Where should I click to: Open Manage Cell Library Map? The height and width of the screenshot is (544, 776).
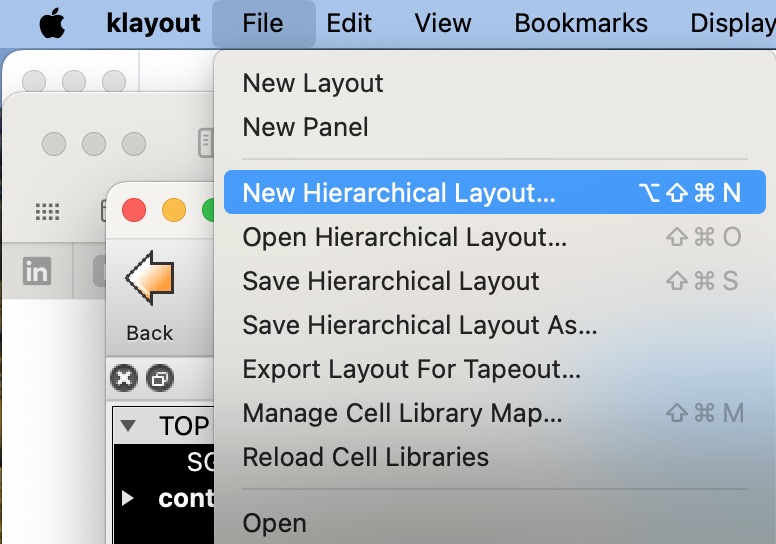402,413
